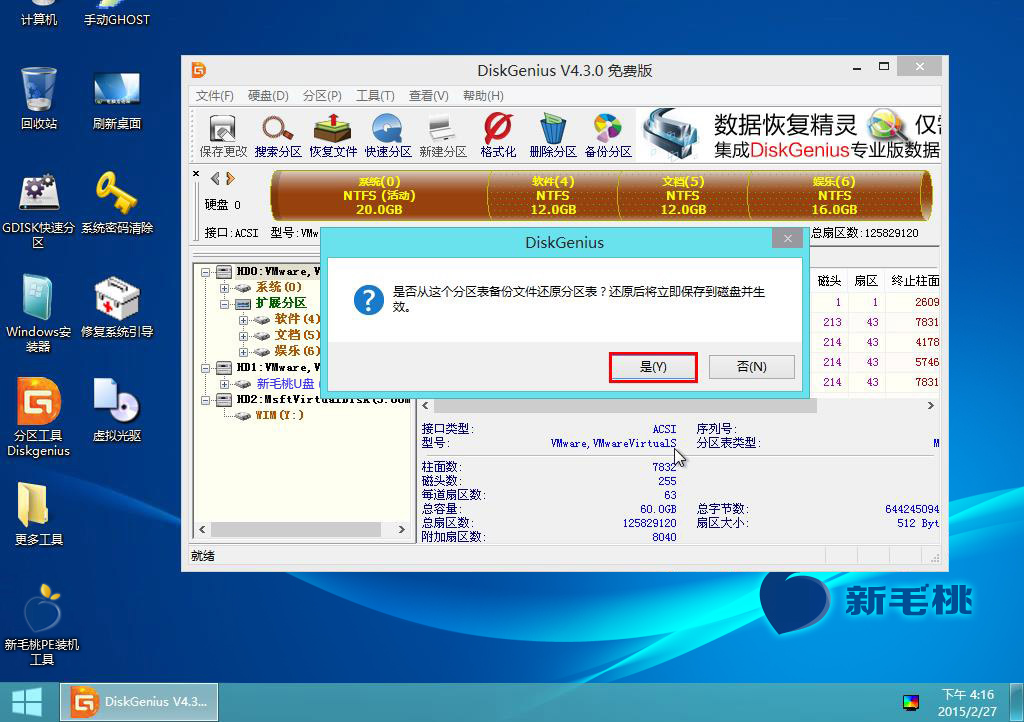Open the 硬盘(D) menu

click(268, 96)
